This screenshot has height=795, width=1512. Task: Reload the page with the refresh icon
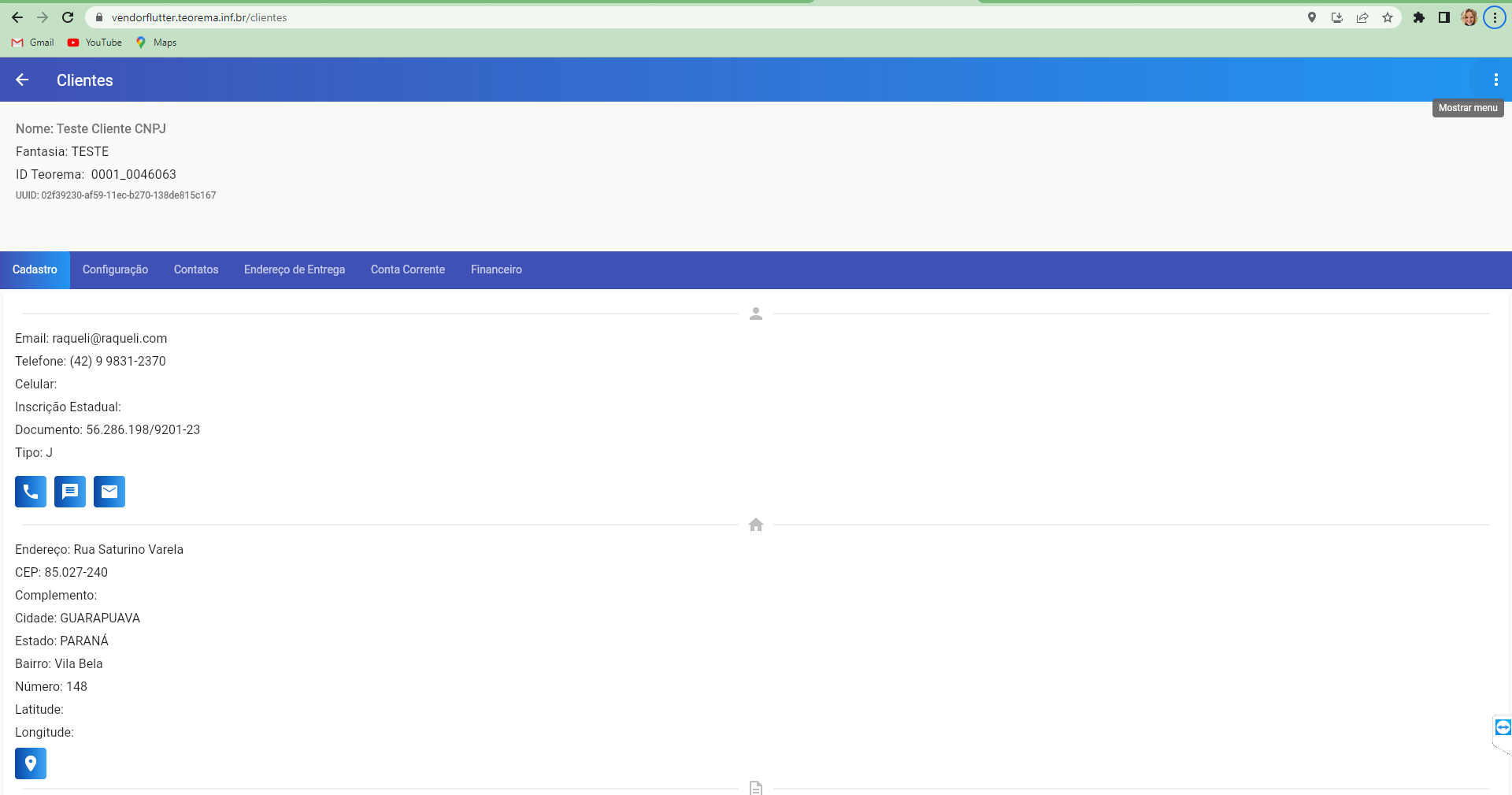68,17
